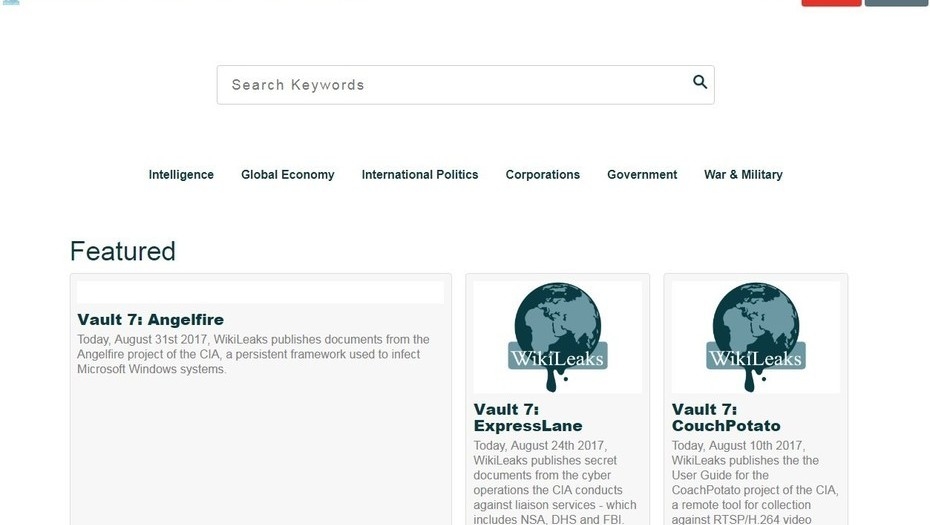This screenshot has width=930, height=525.
Task: Navigate to the Government category
Action: coord(641,175)
